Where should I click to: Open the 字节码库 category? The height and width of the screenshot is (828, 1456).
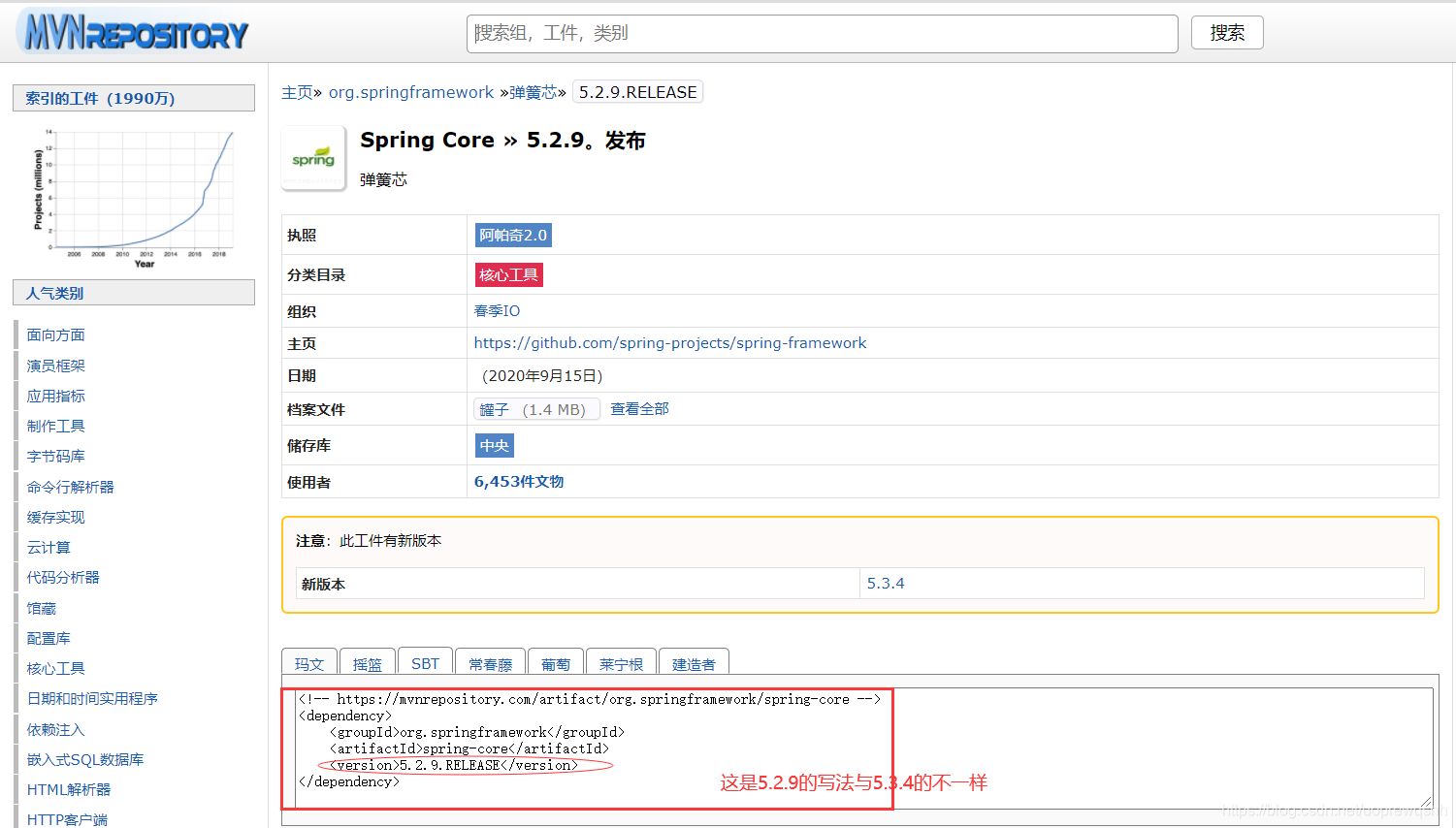pos(56,456)
